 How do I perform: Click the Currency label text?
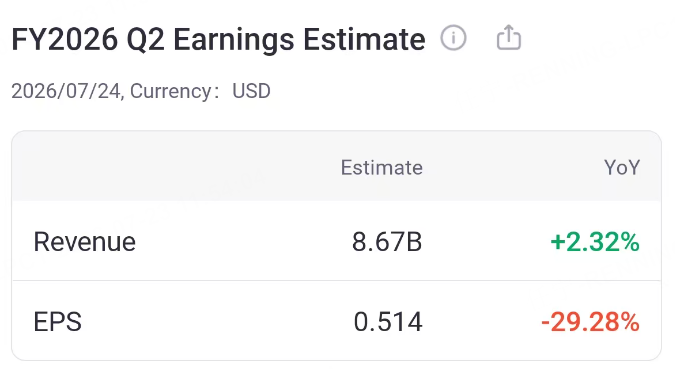tap(170, 91)
